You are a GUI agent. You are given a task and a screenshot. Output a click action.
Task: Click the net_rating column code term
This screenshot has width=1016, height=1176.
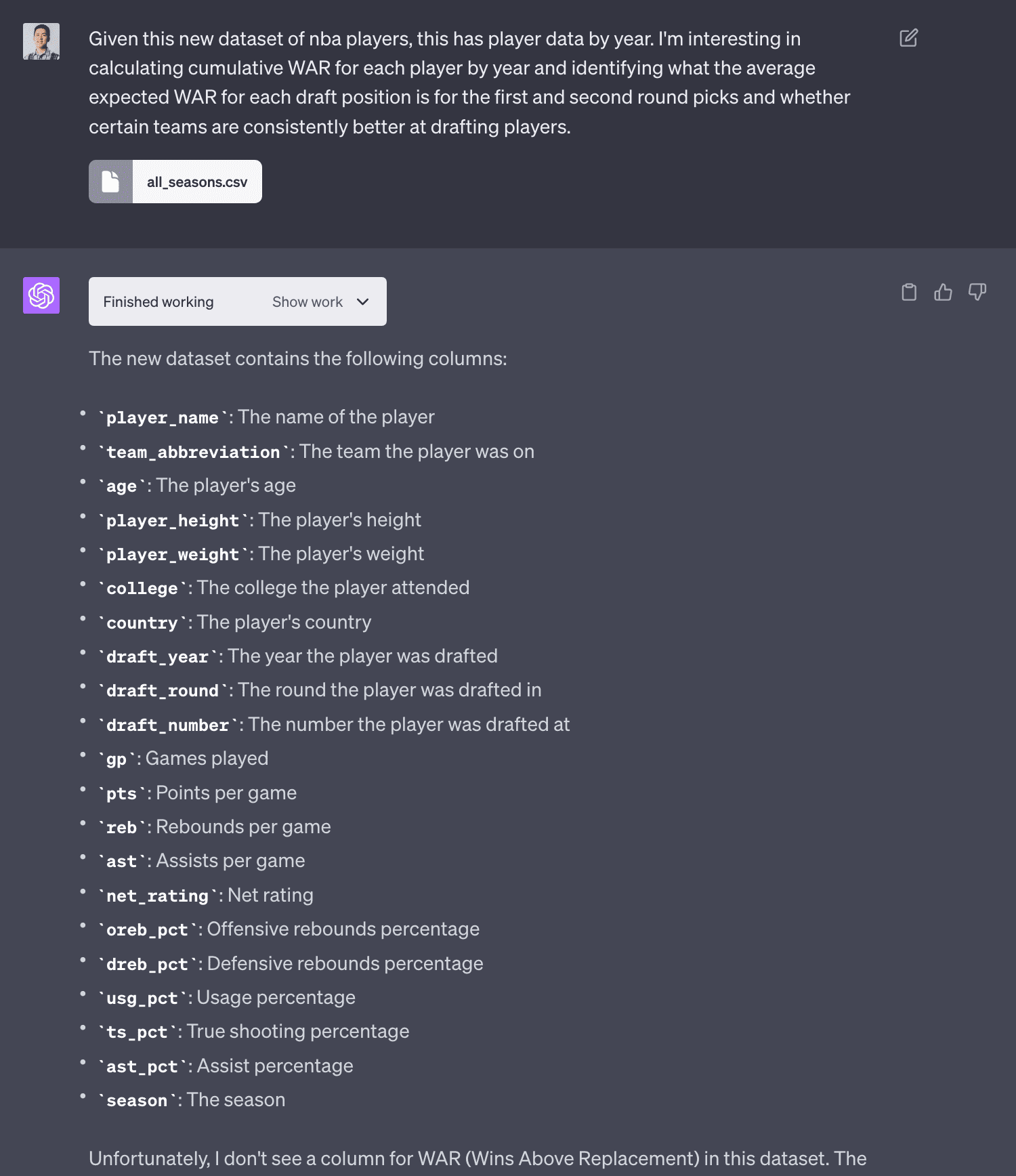tap(157, 896)
